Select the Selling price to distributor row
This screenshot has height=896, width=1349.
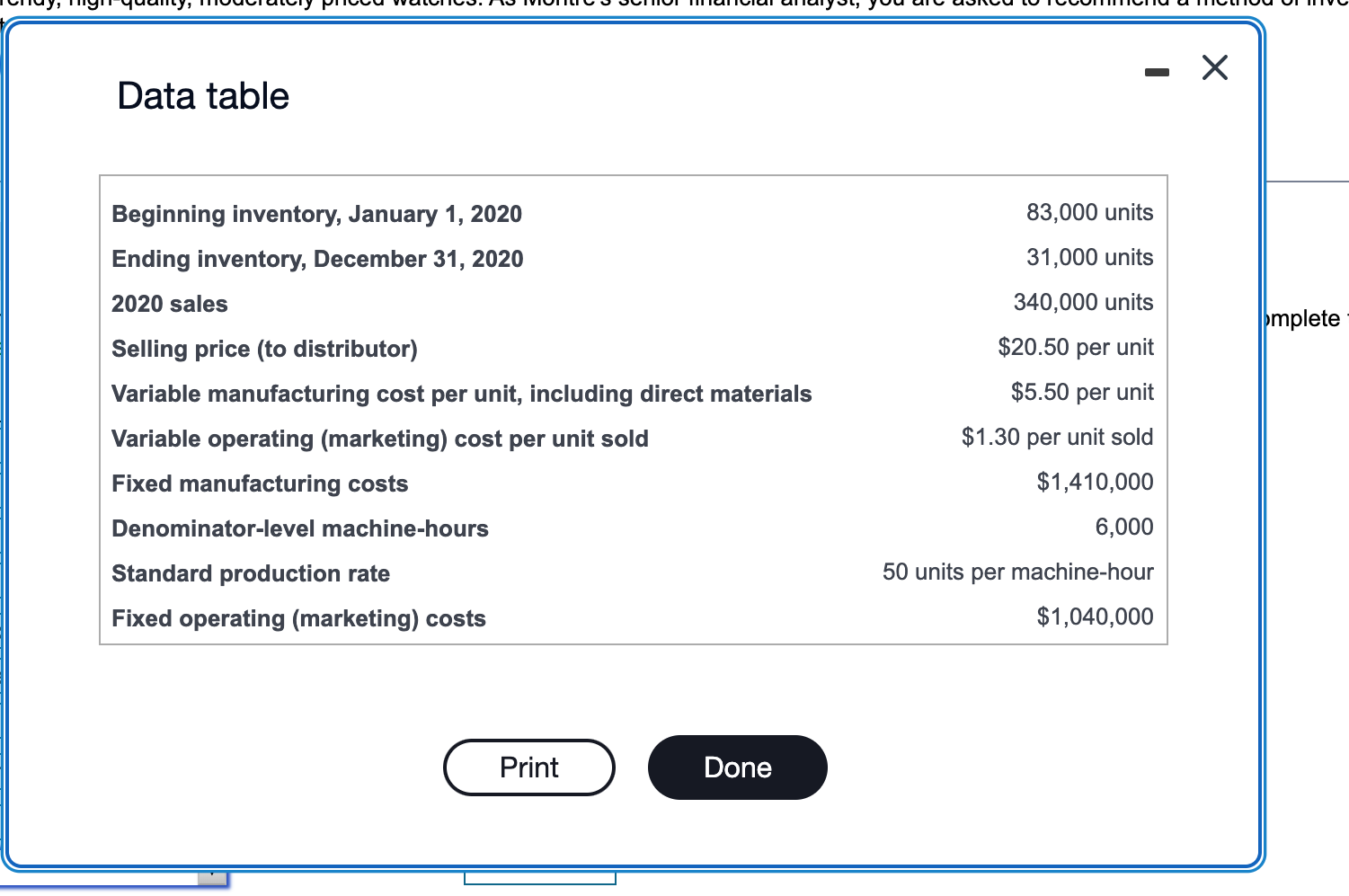[264, 349]
